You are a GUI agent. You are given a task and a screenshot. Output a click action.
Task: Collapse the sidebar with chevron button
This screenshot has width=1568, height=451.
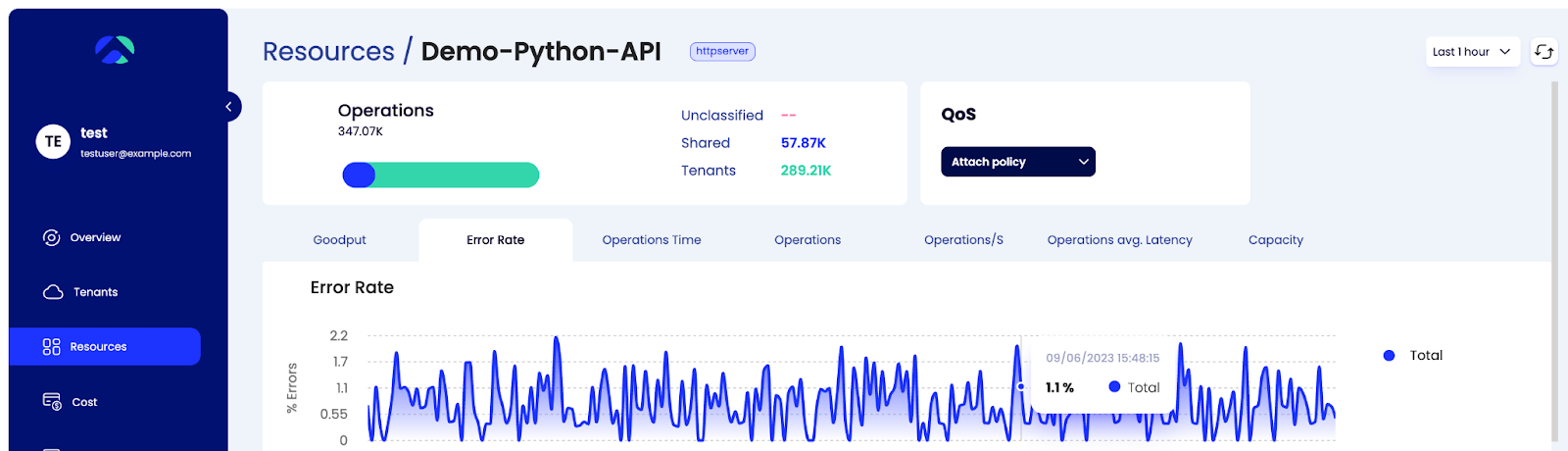[x=228, y=106]
